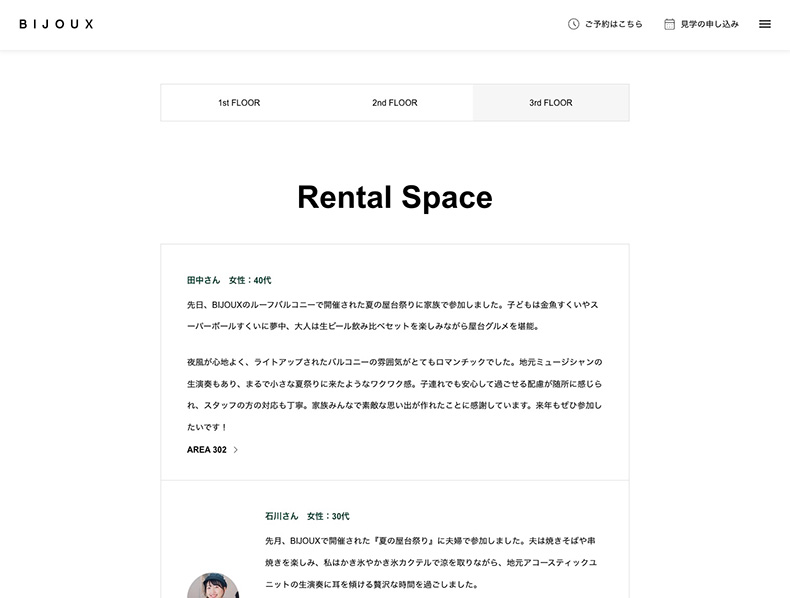Image resolution: width=790 pixels, height=598 pixels.
Task: Open the 見学の申し込み link
Action: 701,24
